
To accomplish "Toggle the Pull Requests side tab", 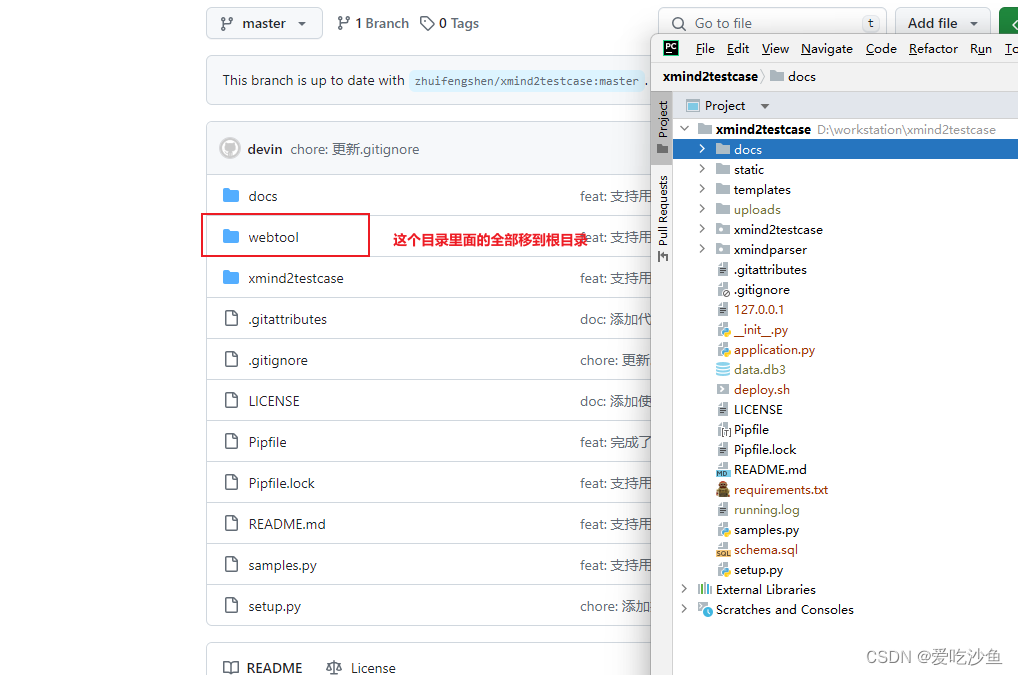I will point(662,217).
